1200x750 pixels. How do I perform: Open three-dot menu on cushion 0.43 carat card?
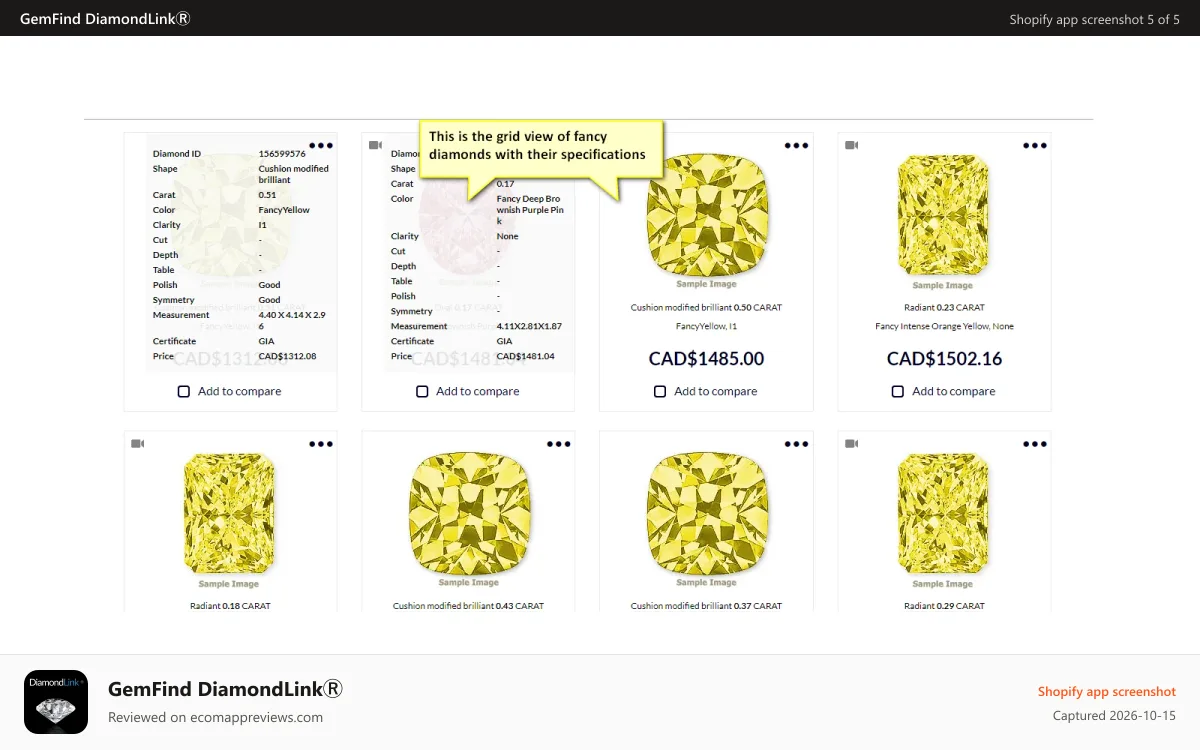(x=558, y=444)
